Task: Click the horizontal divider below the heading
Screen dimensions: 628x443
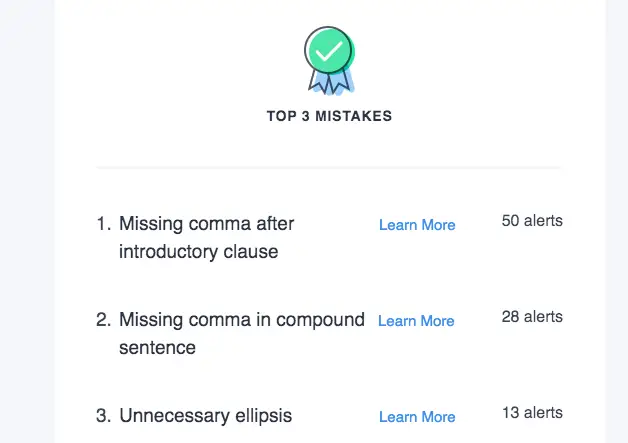Action: 328,167
